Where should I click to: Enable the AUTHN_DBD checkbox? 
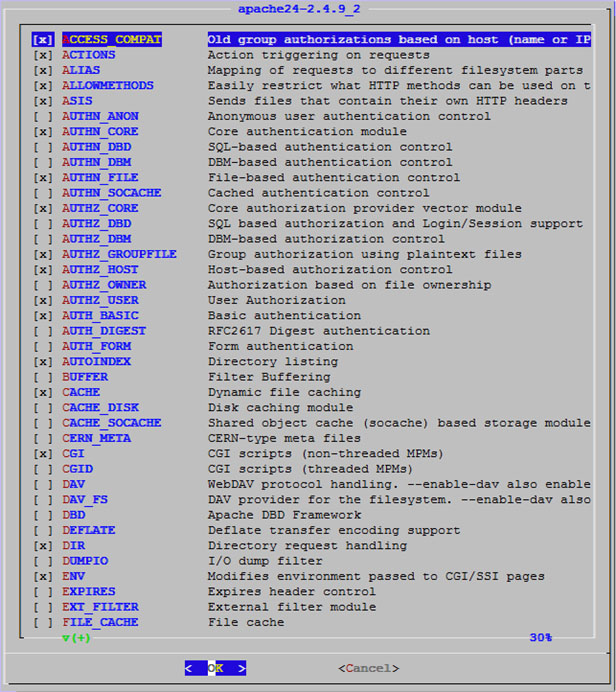point(43,147)
